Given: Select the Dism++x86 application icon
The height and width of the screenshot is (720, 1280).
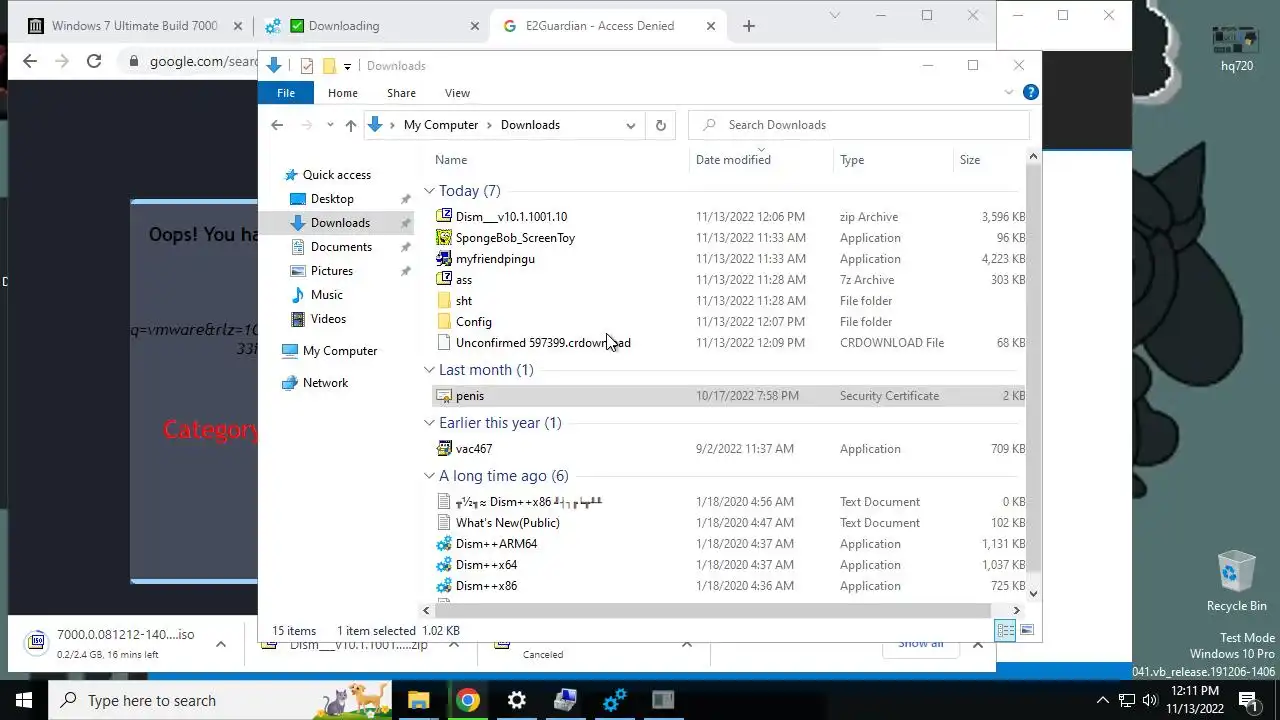Looking at the screenshot, I should (x=445, y=585).
